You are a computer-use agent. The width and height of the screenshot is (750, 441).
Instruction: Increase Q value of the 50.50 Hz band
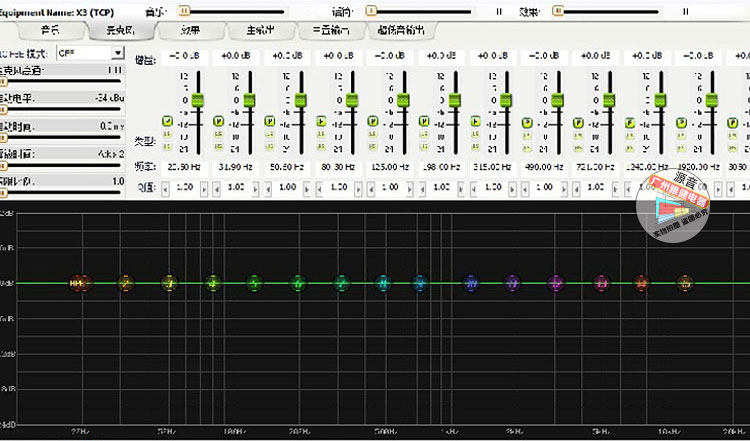point(307,189)
